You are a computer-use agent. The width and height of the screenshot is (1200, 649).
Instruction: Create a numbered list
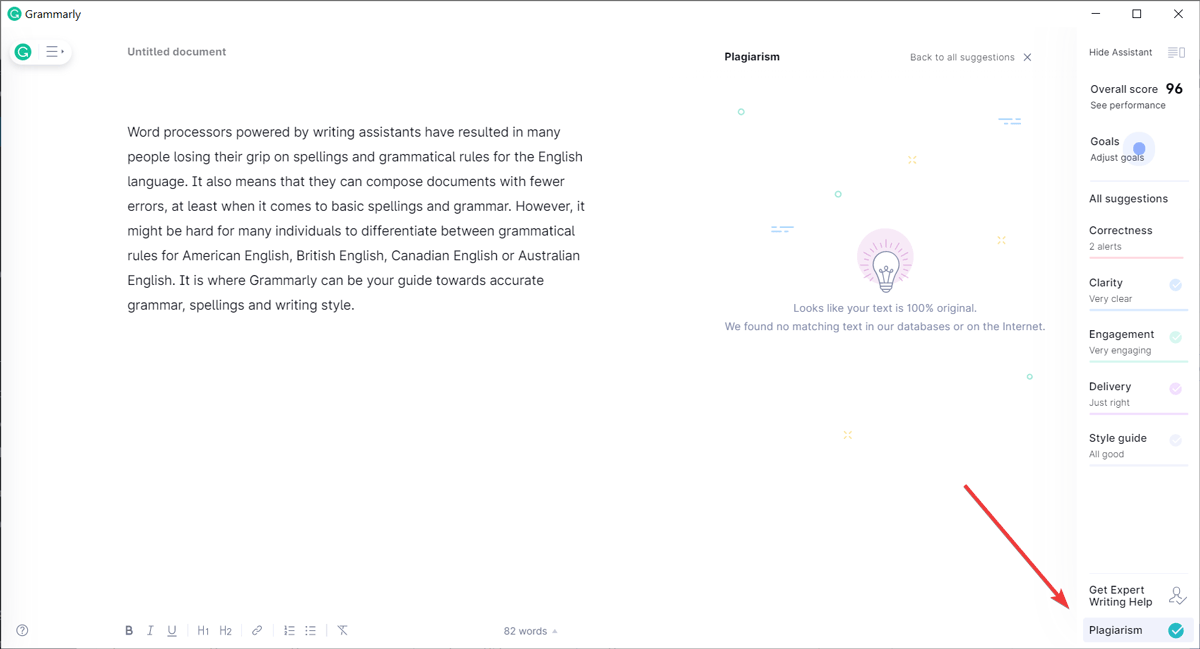289,631
